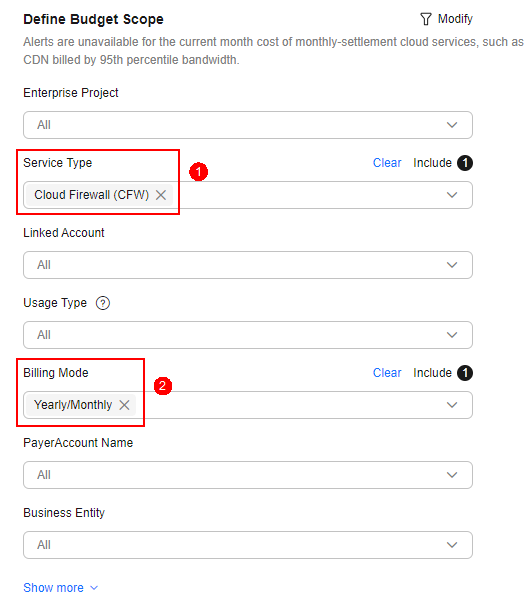Screen dimensions: 527x606
Task: Click the Service Type Include count badge
Action: click(x=465, y=163)
